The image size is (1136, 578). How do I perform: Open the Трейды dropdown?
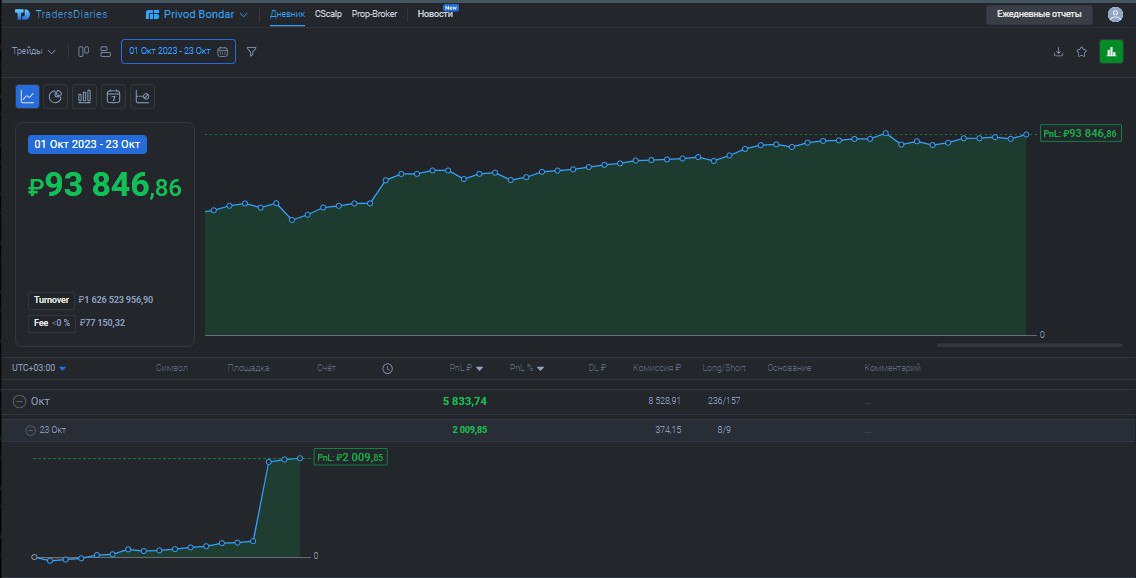point(35,51)
